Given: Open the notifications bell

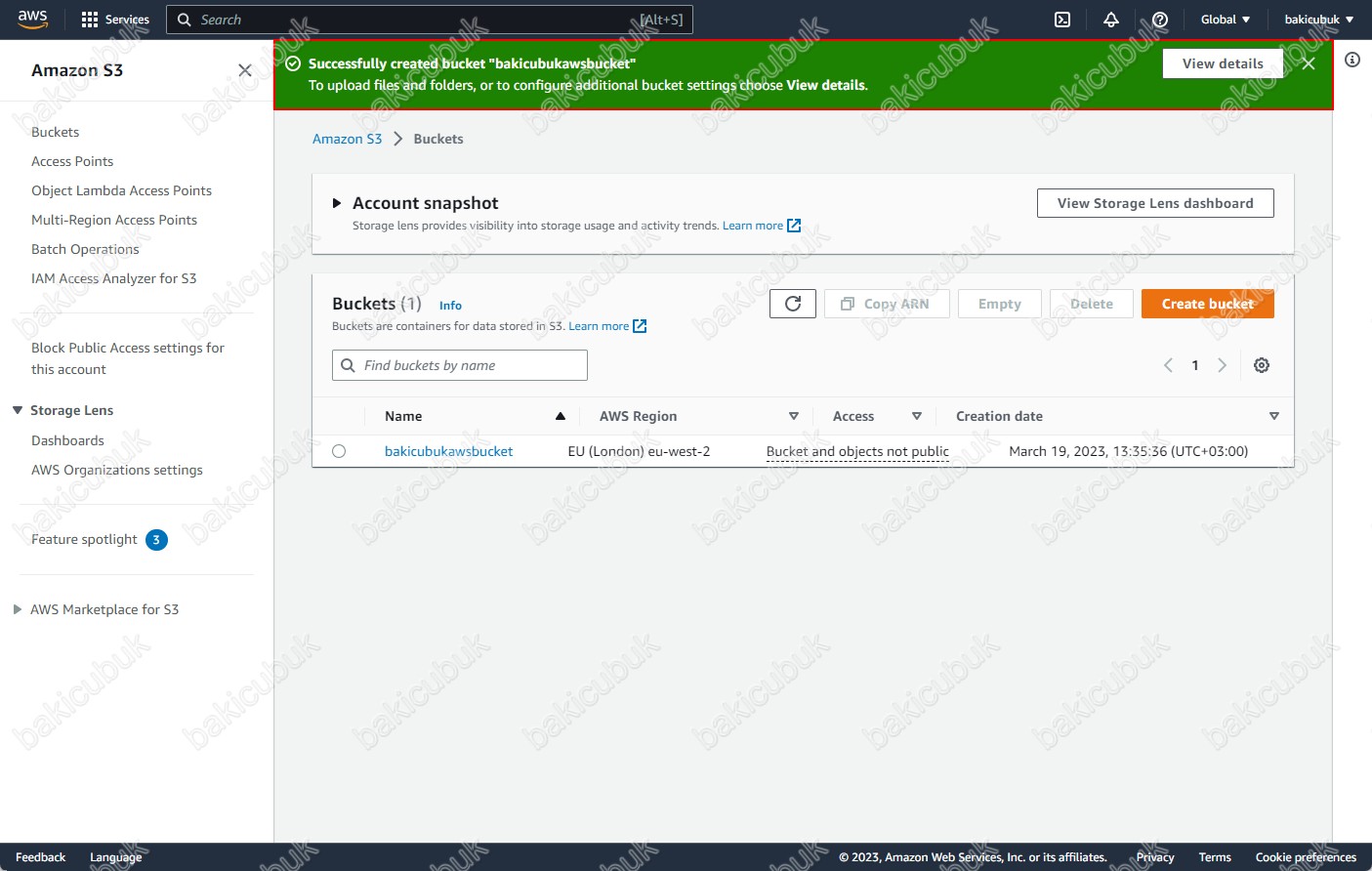Looking at the screenshot, I should (1111, 20).
